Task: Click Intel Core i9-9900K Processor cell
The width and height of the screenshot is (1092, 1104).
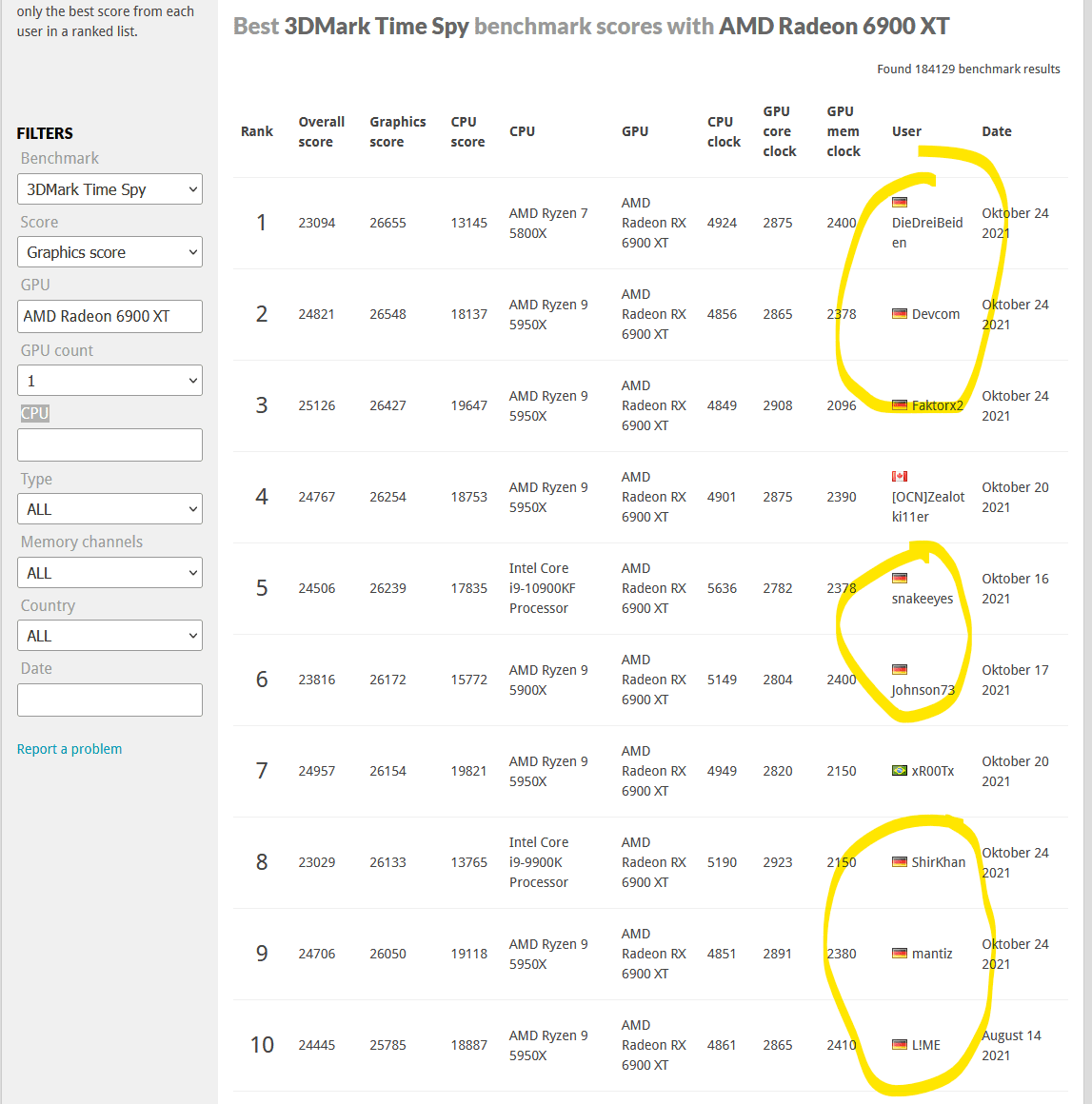Action: [538, 862]
